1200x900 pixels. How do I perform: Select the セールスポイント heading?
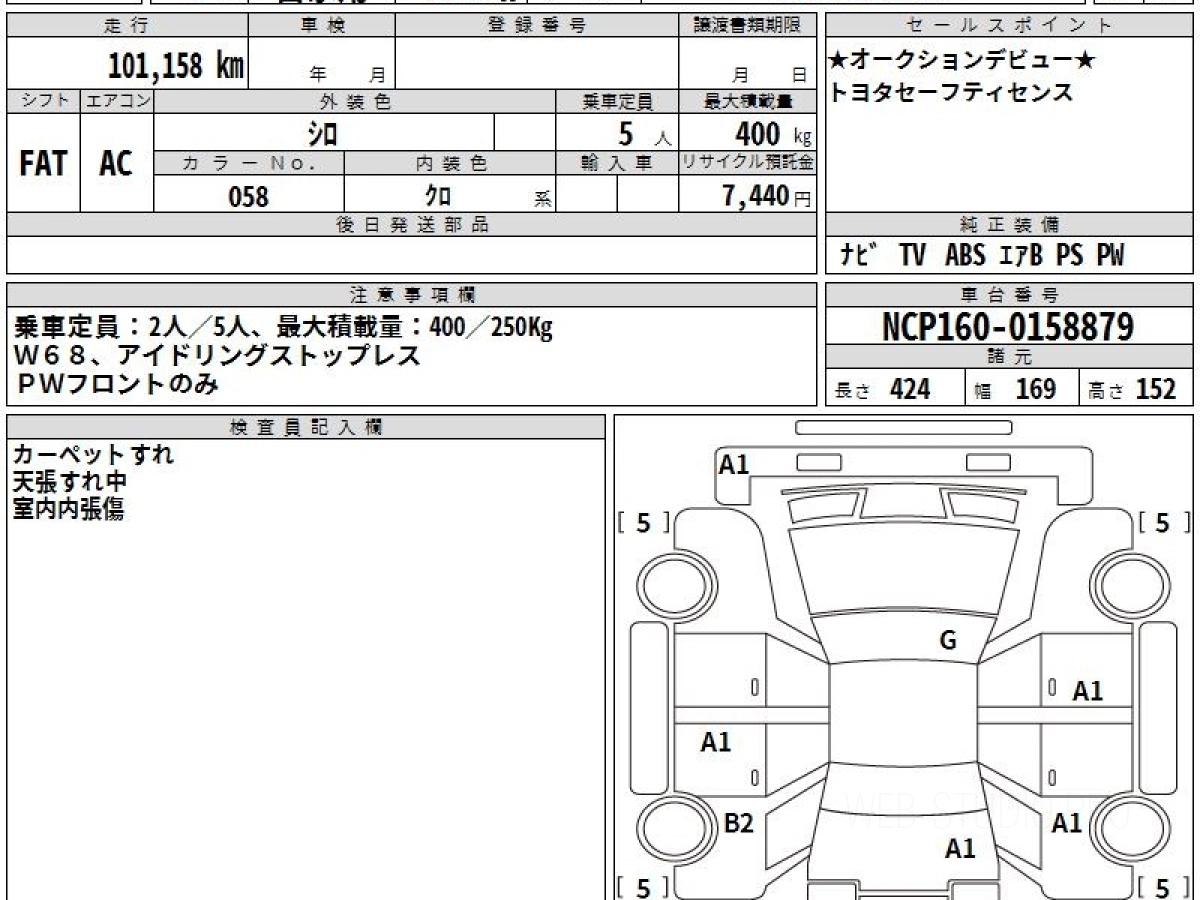pos(1009,26)
